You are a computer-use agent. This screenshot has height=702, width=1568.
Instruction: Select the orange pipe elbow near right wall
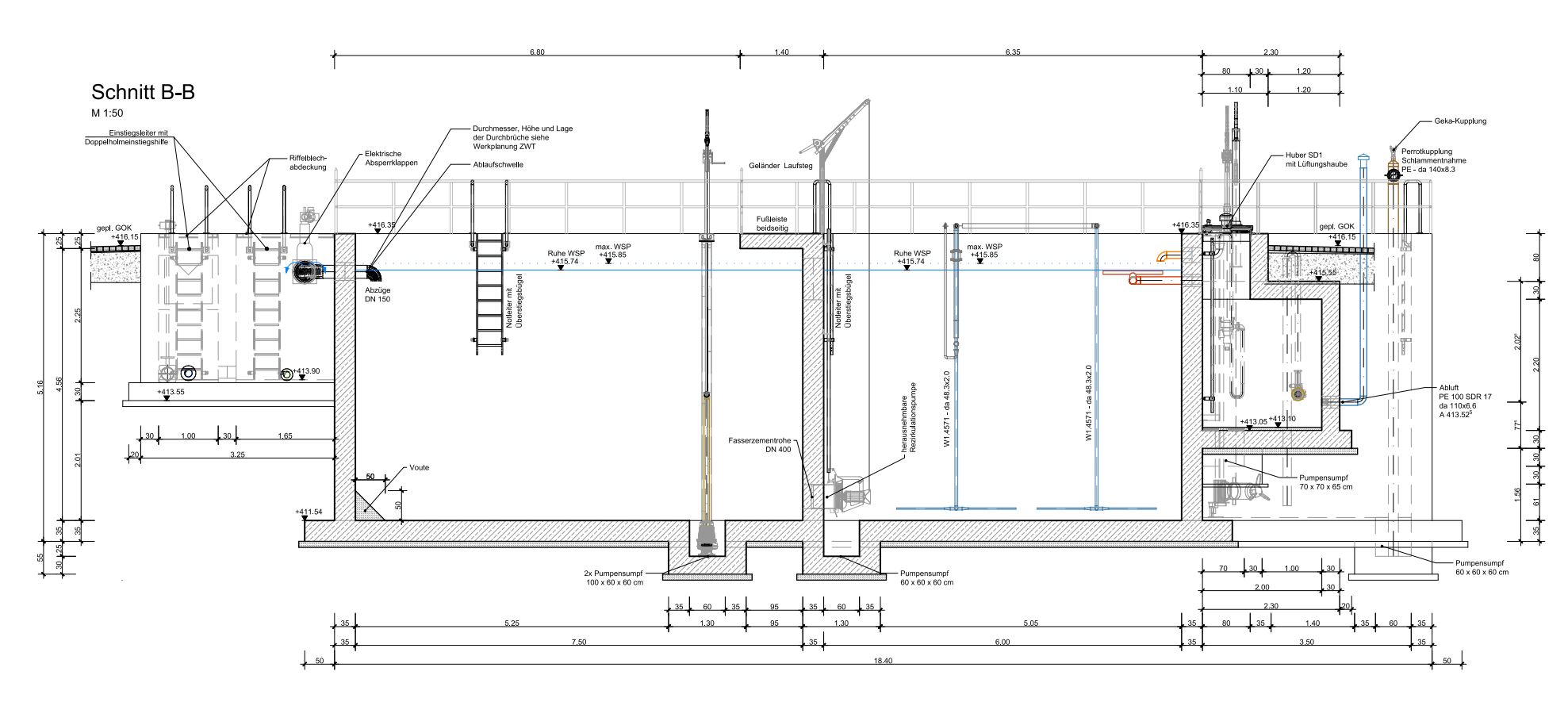[x=1164, y=256]
